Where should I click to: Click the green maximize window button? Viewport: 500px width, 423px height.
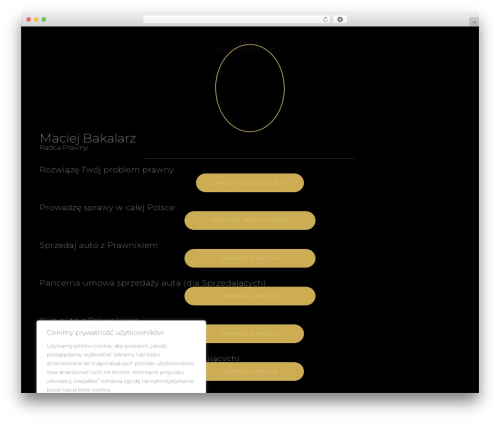tap(44, 19)
